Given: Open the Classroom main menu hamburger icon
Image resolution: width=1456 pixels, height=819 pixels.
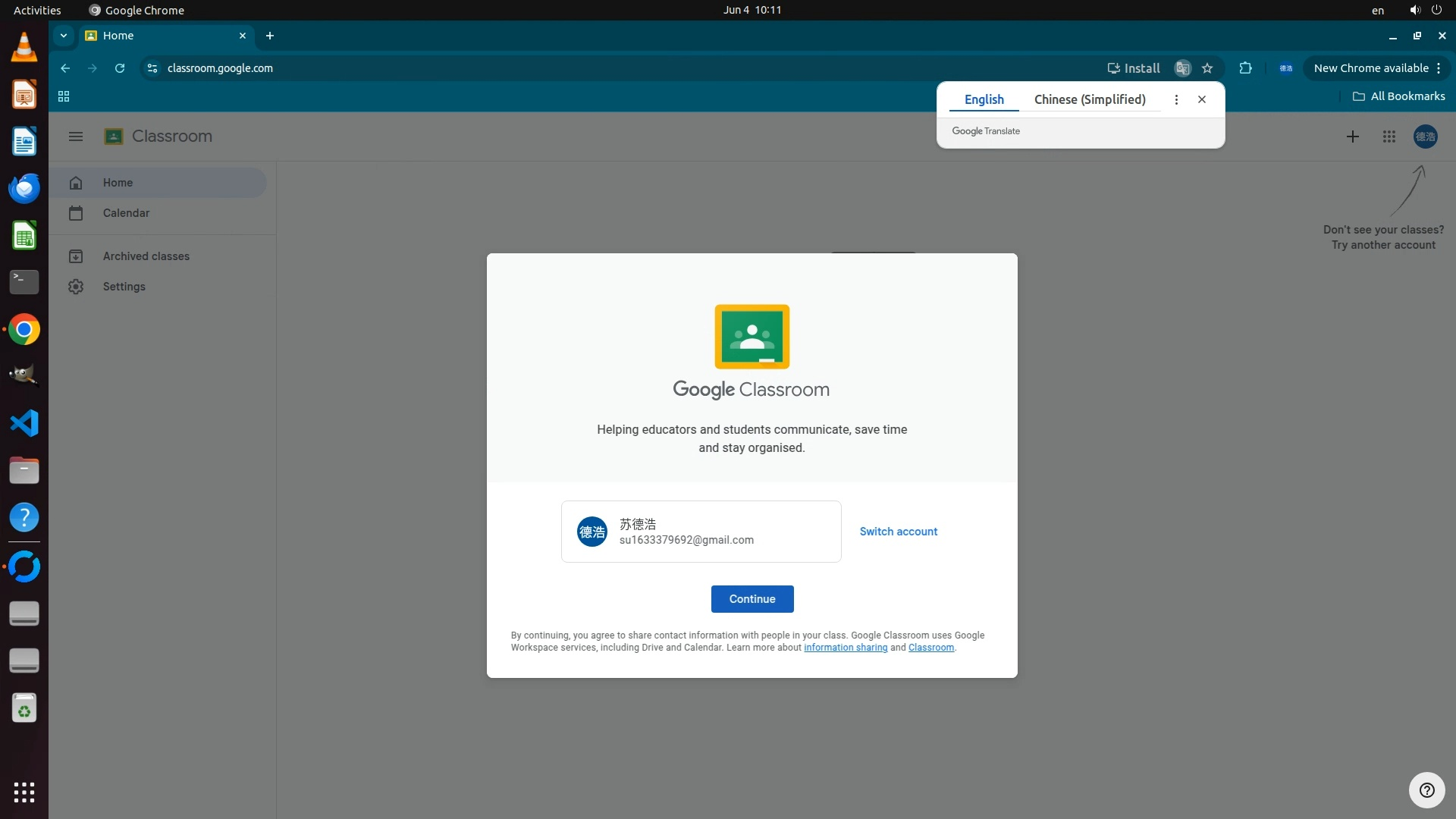Looking at the screenshot, I should tap(75, 136).
